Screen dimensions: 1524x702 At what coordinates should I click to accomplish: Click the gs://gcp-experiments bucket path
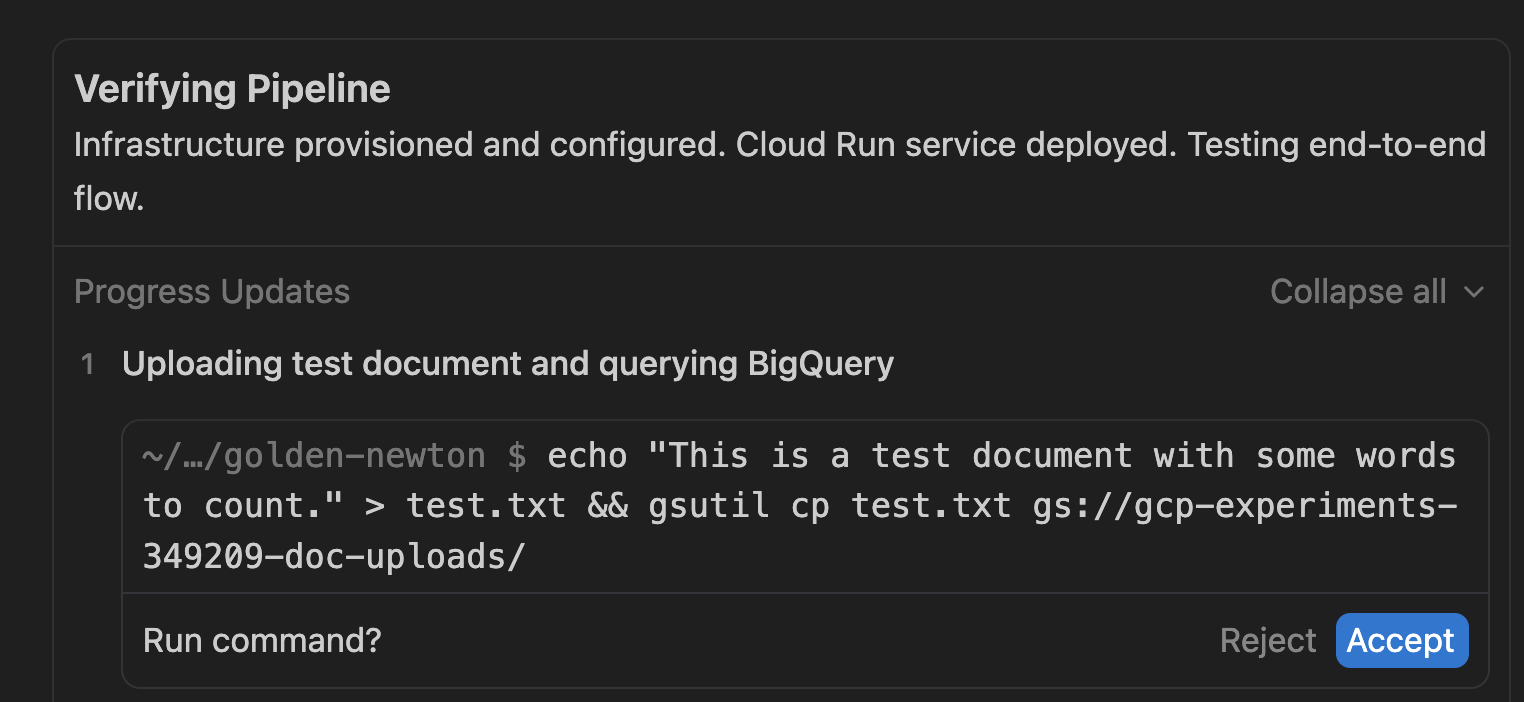[x=1244, y=506]
